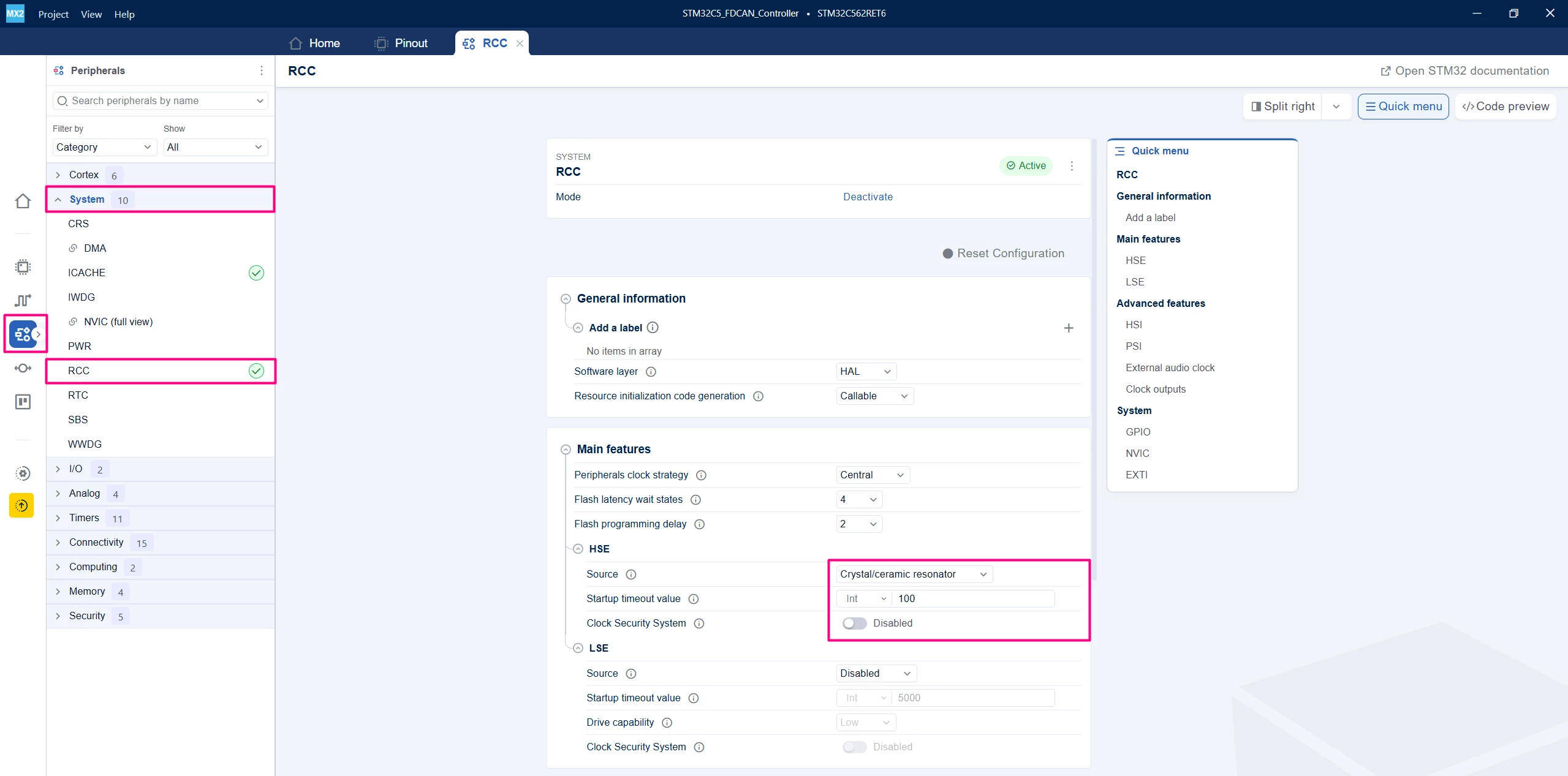Open the RCC card kebab menu
The image size is (1568, 776).
click(x=1072, y=166)
